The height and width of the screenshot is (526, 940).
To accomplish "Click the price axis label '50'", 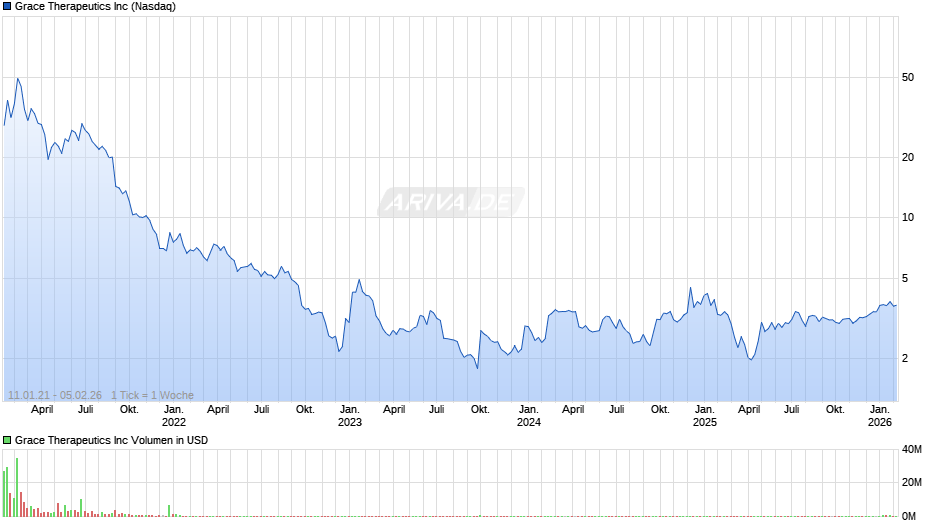I will tap(908, 77).
